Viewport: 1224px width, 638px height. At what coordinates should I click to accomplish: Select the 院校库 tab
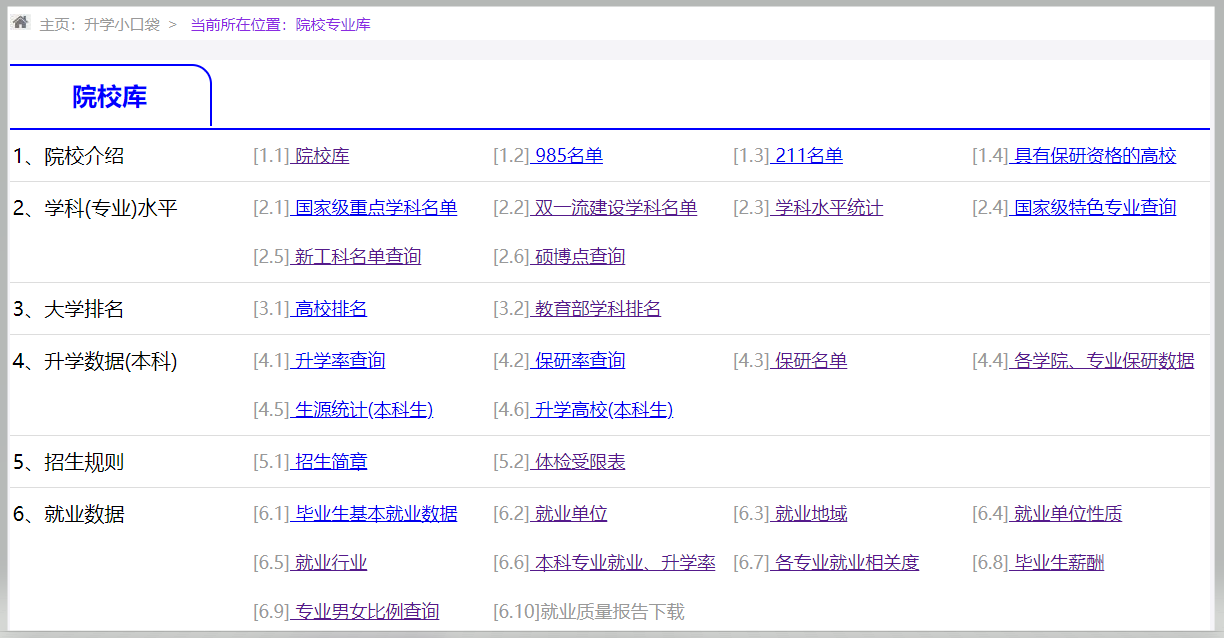click(110, 97)
